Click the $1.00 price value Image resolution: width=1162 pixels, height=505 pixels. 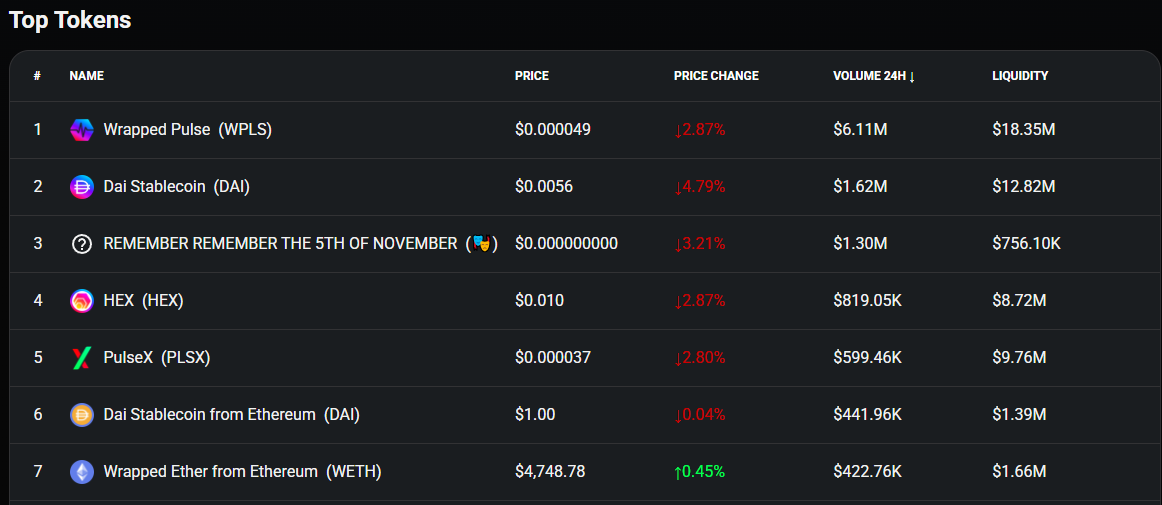(x=535, y=415)
